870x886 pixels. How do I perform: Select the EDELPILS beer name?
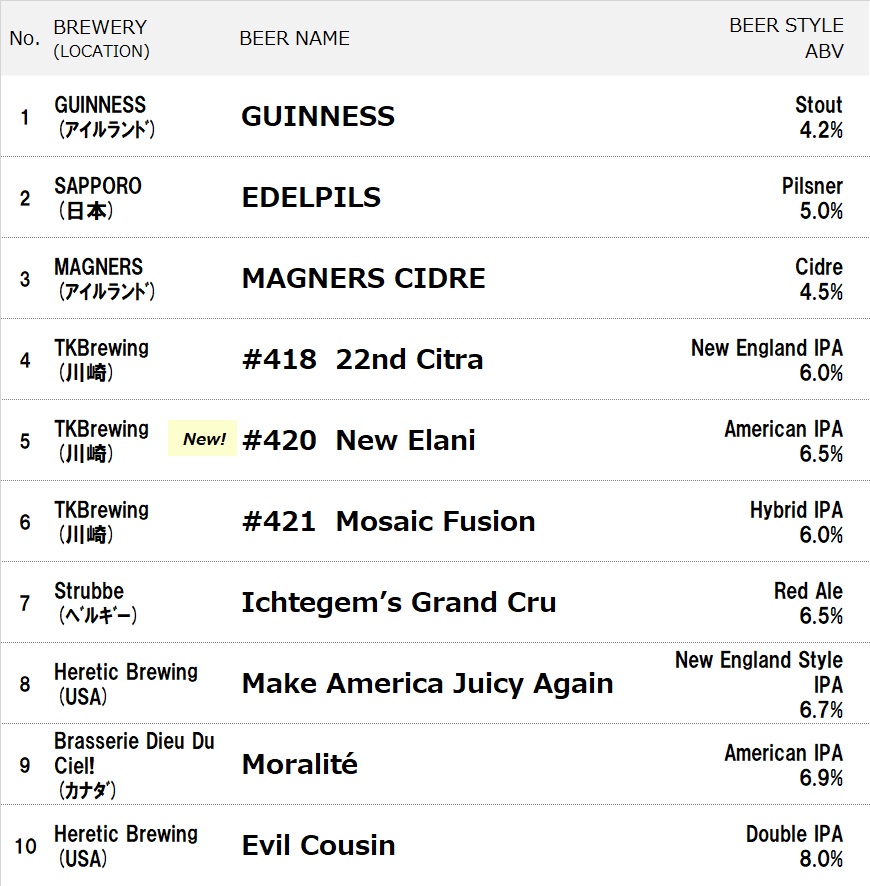[311, 197]
